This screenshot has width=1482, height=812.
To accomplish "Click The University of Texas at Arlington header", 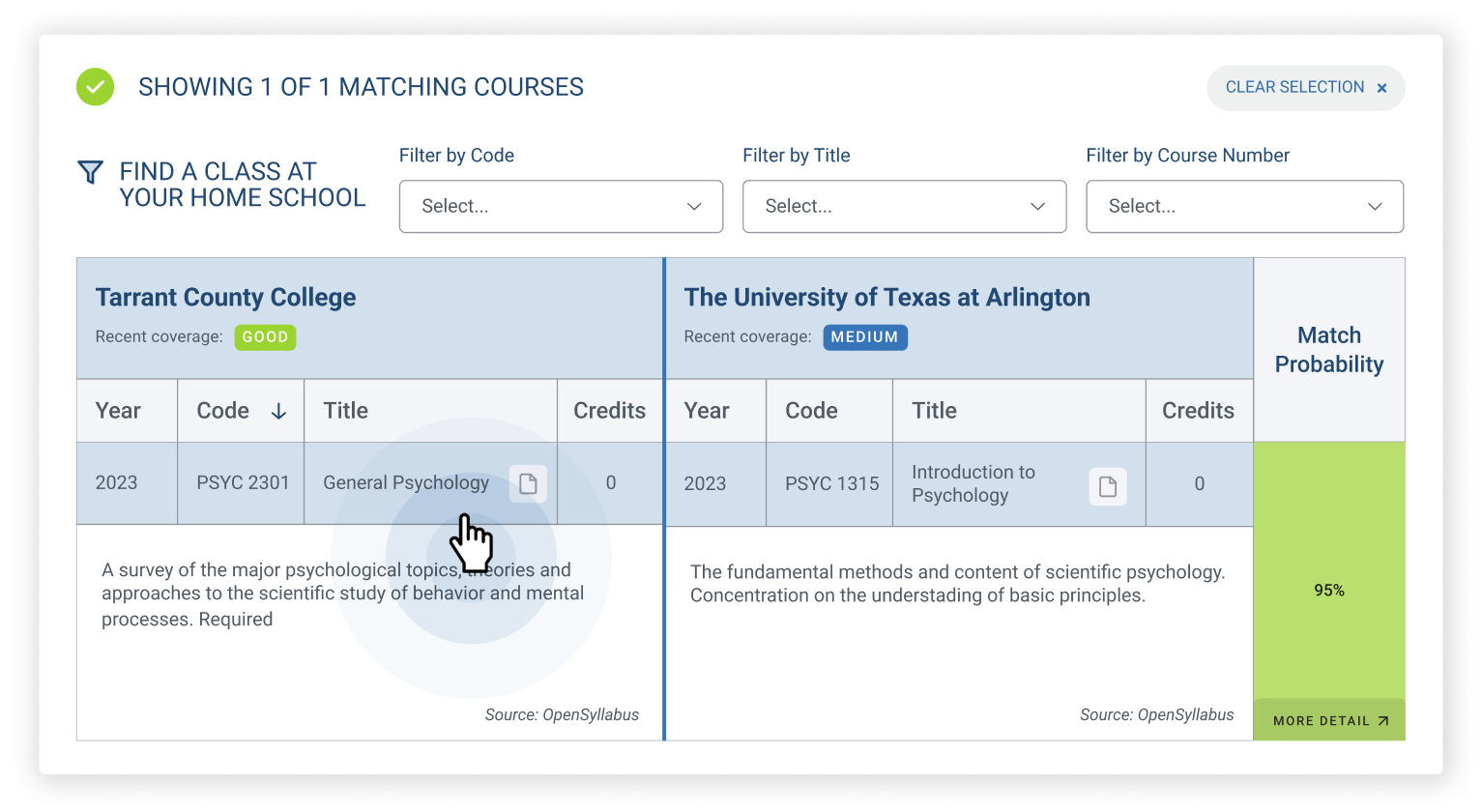I will pos(886,297).
